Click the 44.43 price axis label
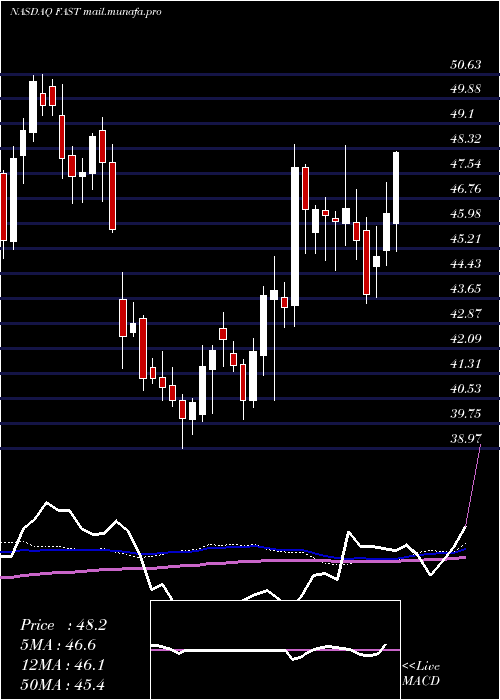The image size is (500, 700). [466, 265]
